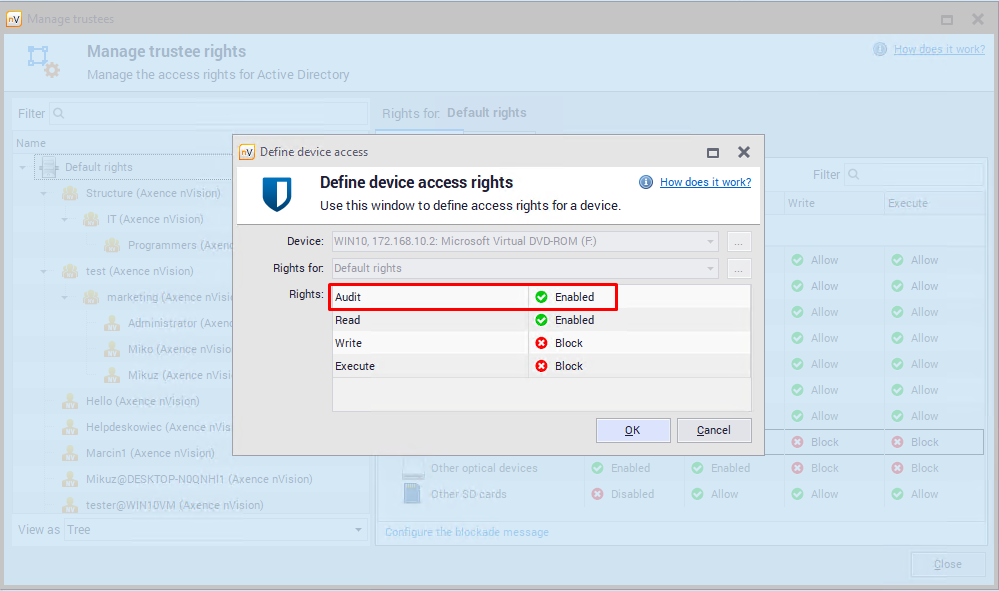Screen dimensions: 999x591
Task: Click the nVision logo in dialog title bar
Action: [x=247, y=152]
